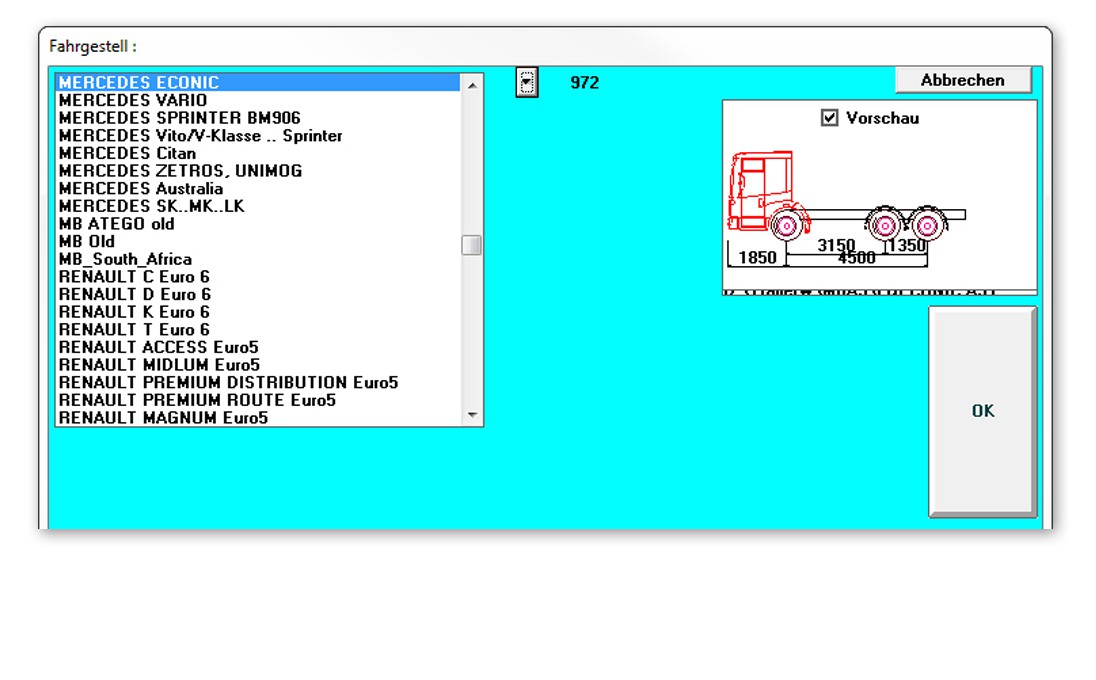
Task: Click the chassis list scroll-up arrow
Action: pos(472,85)
